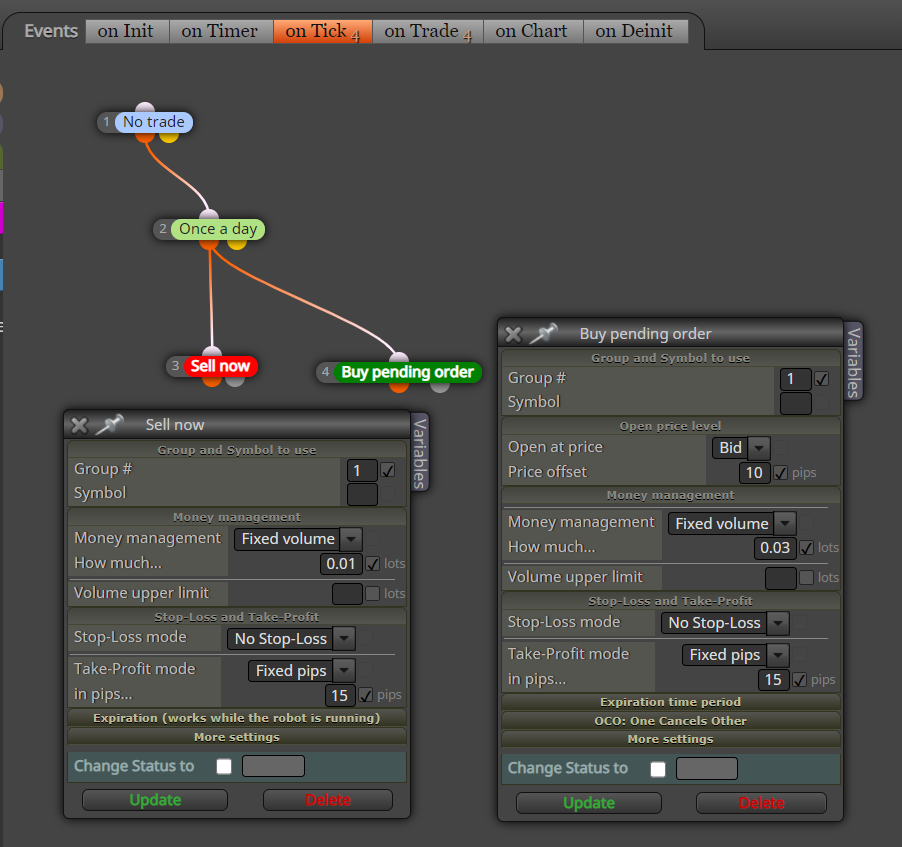This screenshot has width=902, height=847.
Task: Click input connector atop Buy pending order block
Action: pyautogui.click(x=399, y=358)
